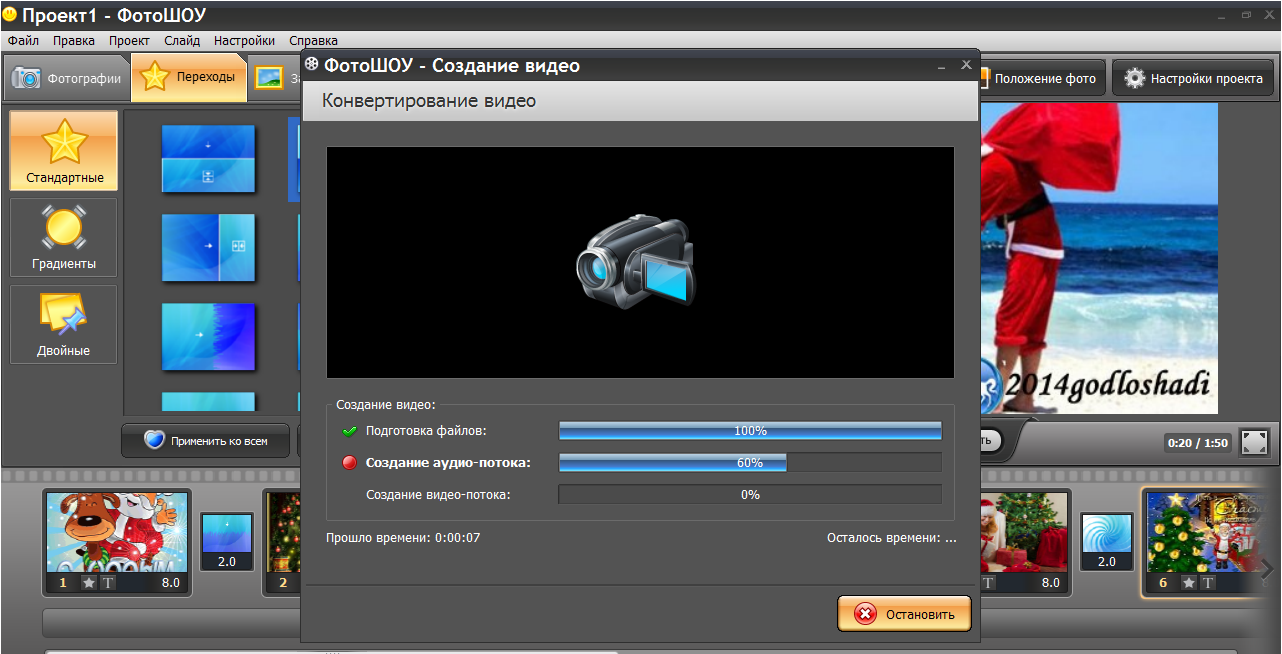Click the Создание видео-потока 0% progress bar
The width and height of the screenshot is (1282, 654).
pyautogui.click(x=750, y=494)
